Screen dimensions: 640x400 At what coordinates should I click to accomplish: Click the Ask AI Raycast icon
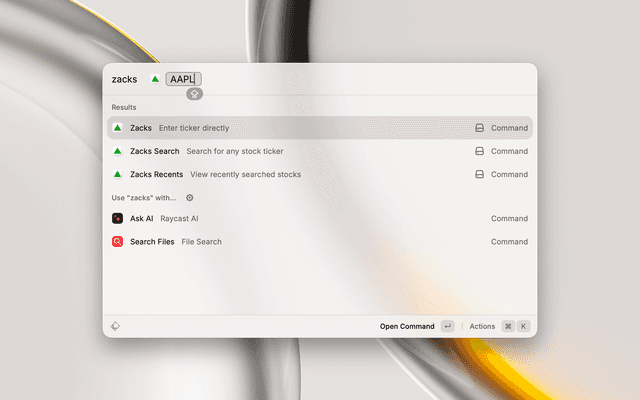tap(118, 218)
